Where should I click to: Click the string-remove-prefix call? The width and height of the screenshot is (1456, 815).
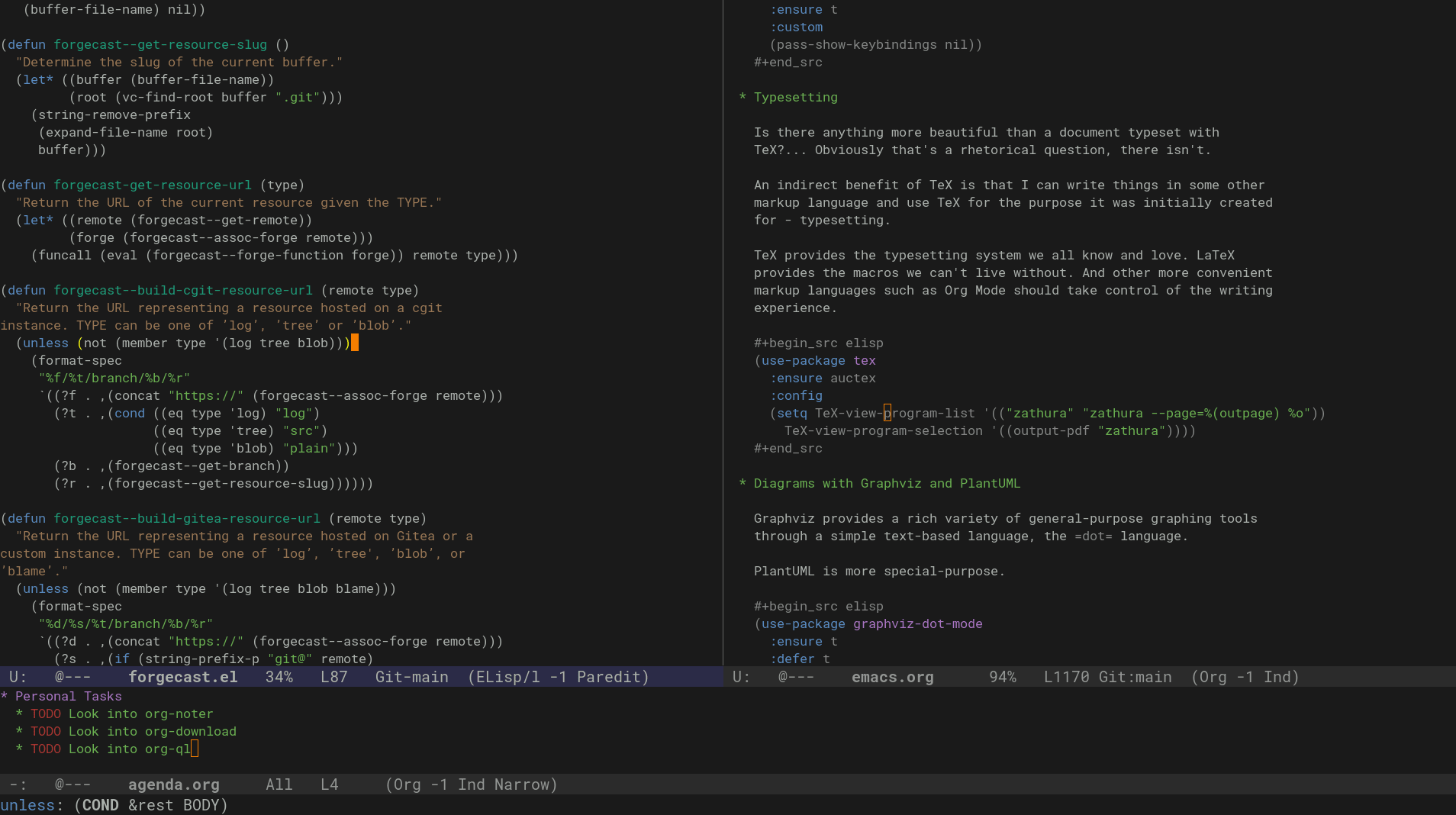tap(114, 114)
